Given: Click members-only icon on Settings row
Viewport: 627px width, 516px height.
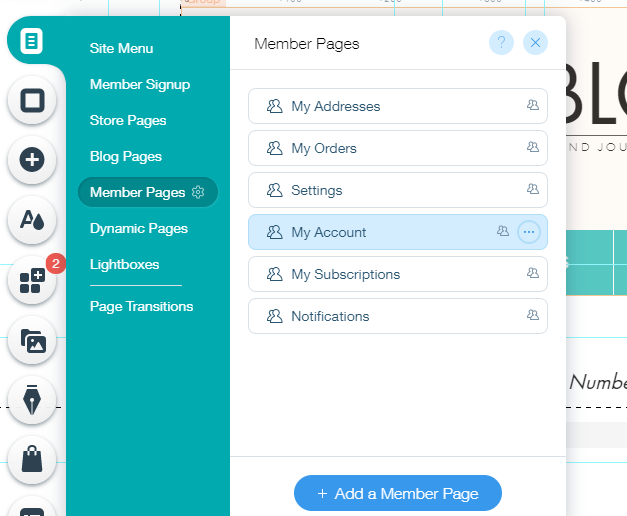Looking at the screenshot, I should 533,189.
